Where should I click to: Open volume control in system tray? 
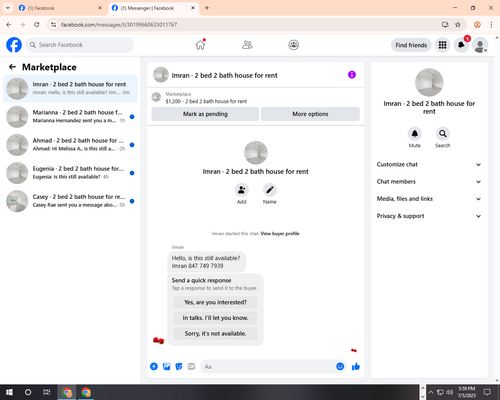[450, 392]
